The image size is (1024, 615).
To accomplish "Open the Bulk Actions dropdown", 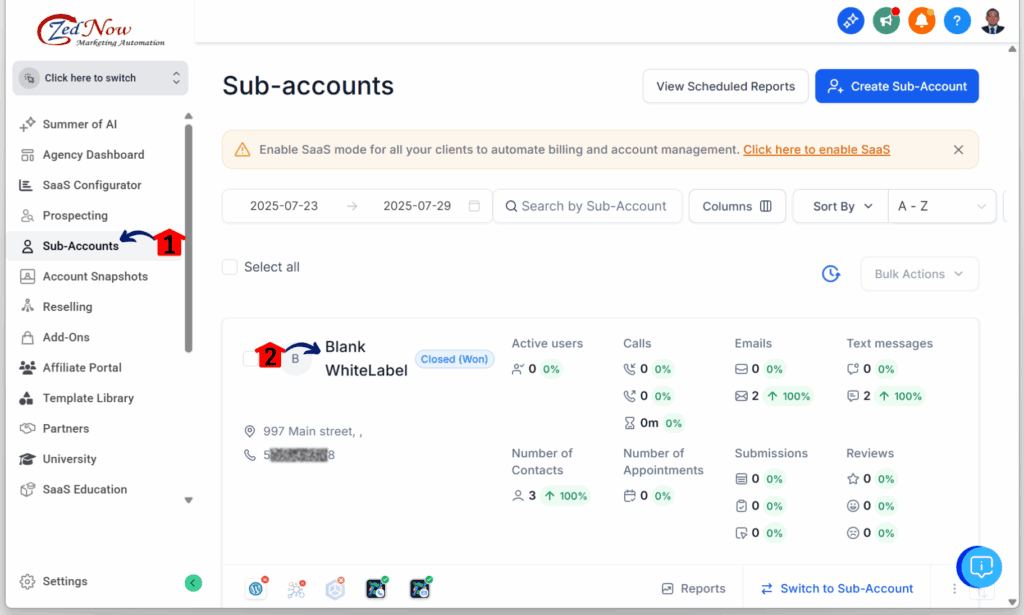I will [920, 274].
